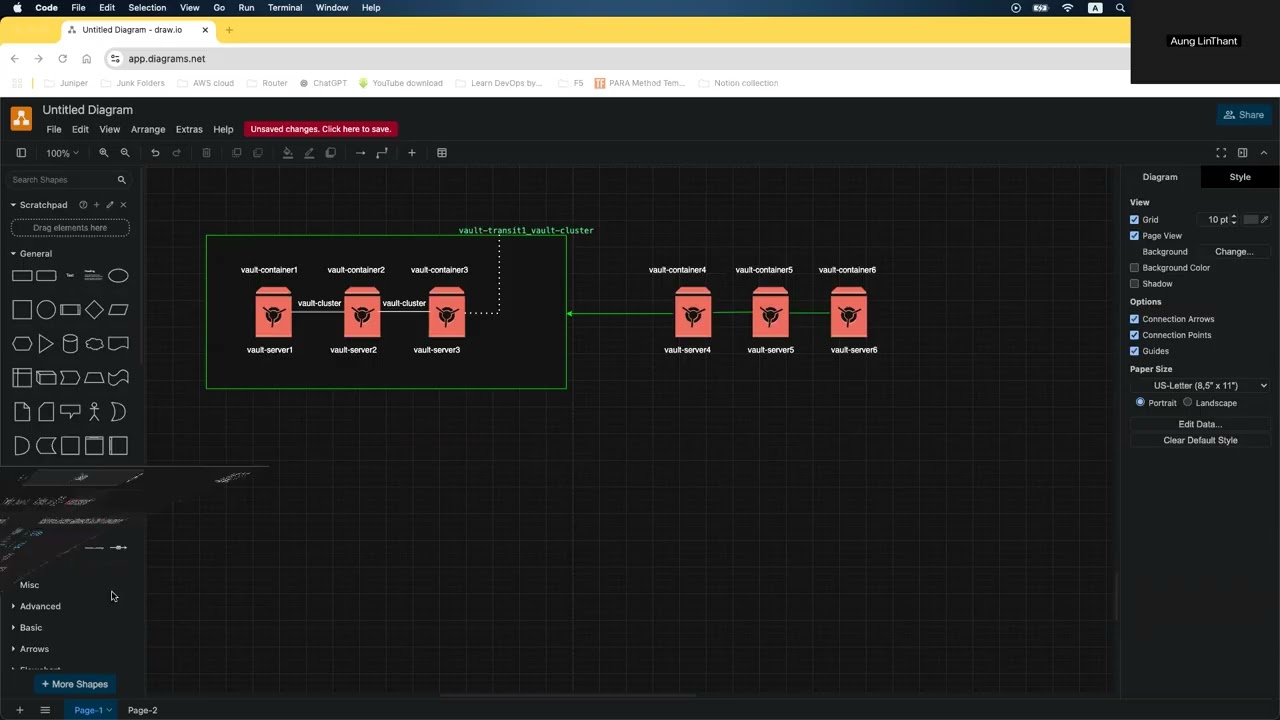Click the background Change... button

pyautogui.click(x=1234, y=252)
